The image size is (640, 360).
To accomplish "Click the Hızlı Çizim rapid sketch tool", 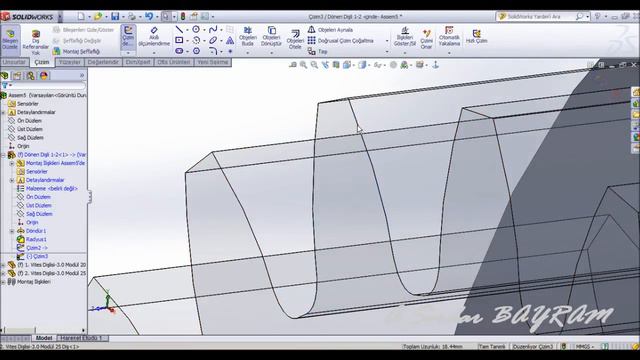I will click(x=476, y=36).
